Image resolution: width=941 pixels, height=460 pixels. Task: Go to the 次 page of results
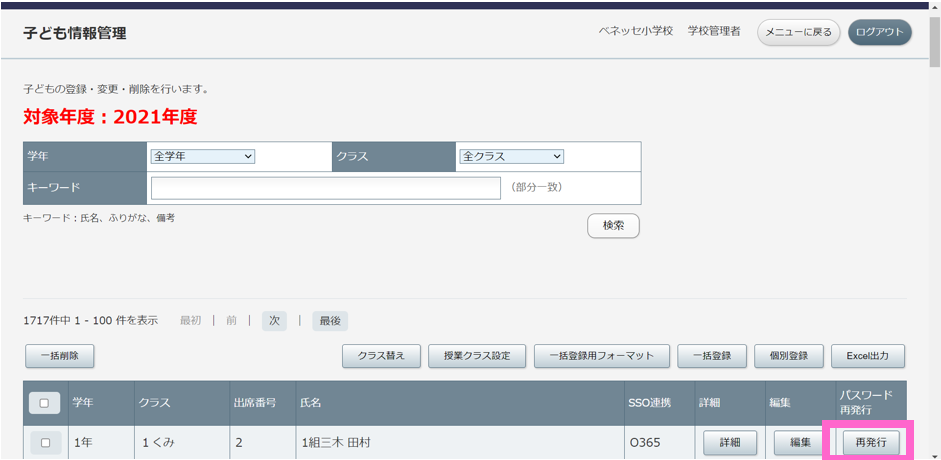click(274, 321)
